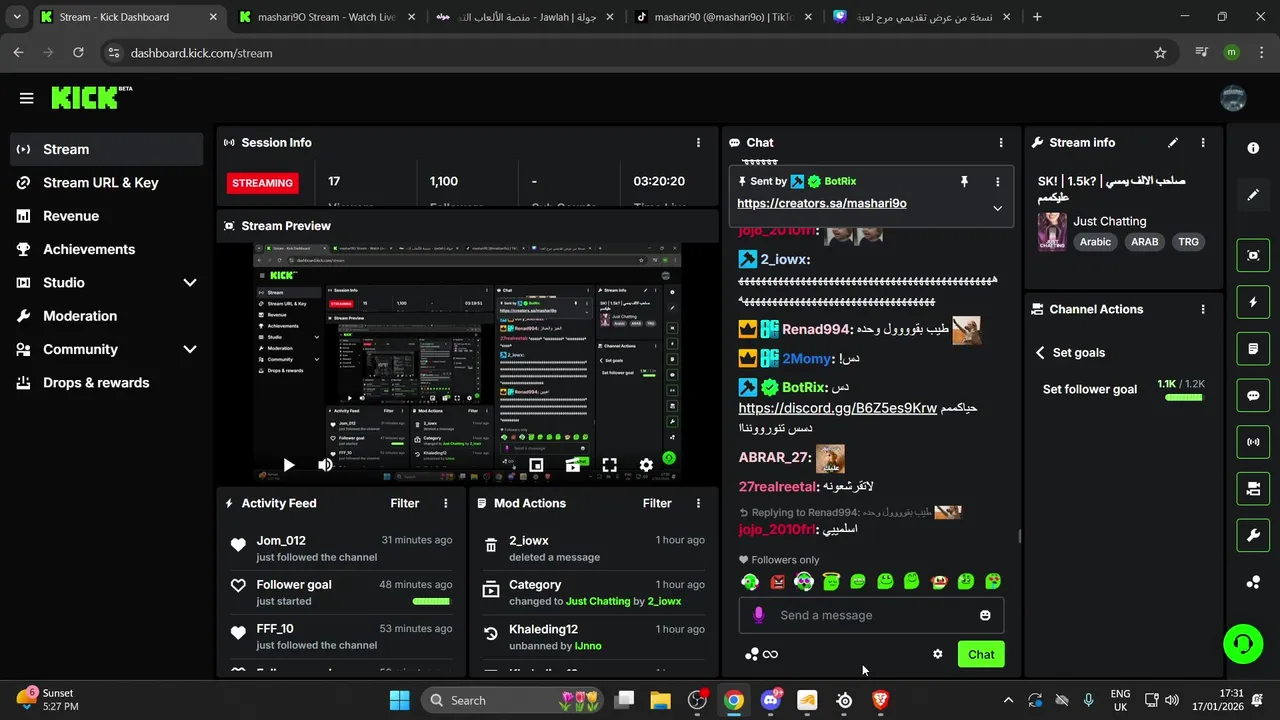Image resolution: width=1280 pixels, height=720 pixels.
Task: Open the user avatar menu at top right
Action: coord(1233,98)
